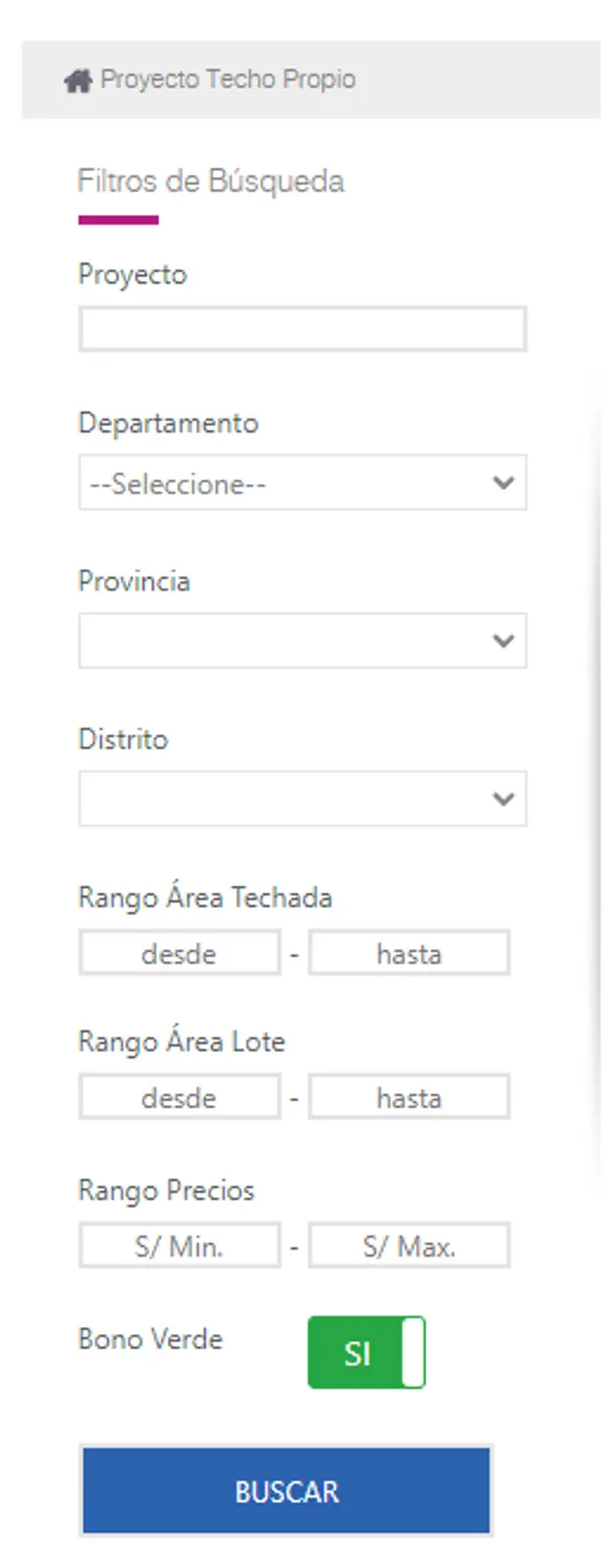Expand the Distrito dropdown list
This screenshot has width=612, height=1568.
pyautogui.click(x=302, y=799)
